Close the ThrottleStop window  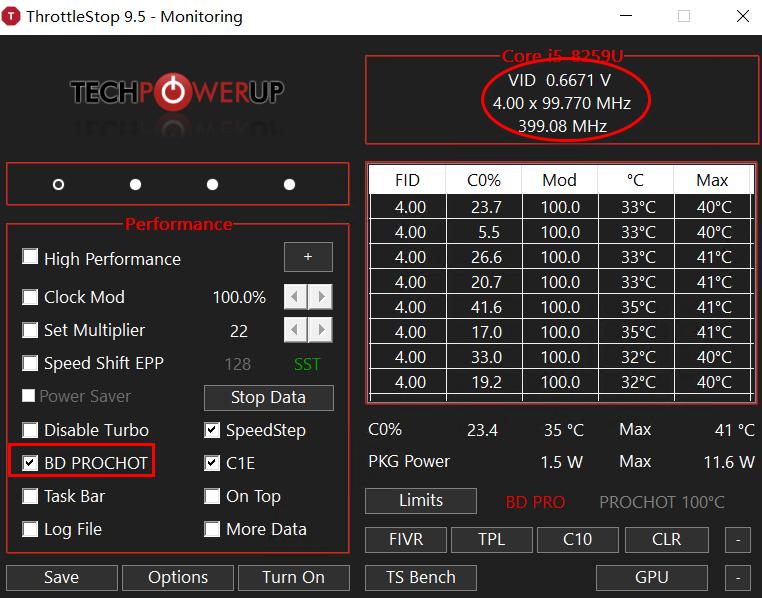click(743, 16)
